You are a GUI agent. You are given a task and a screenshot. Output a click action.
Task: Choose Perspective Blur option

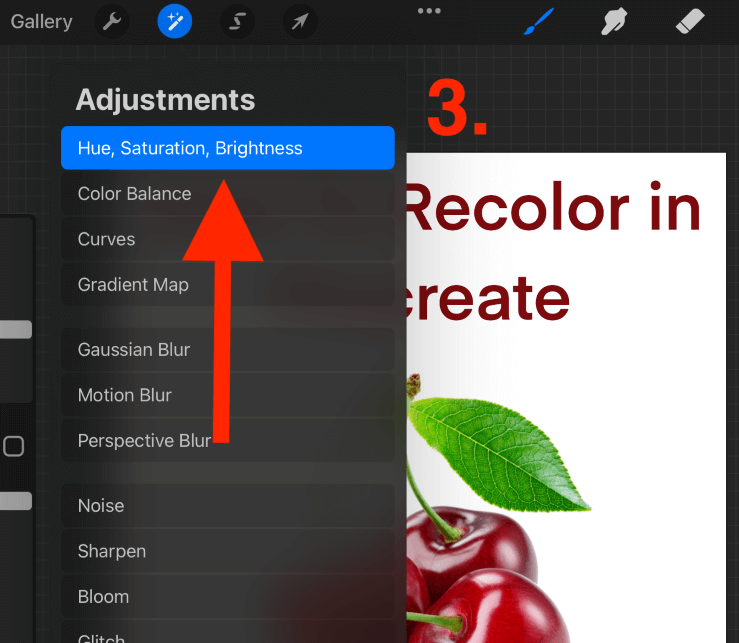[x=228, y=441]
